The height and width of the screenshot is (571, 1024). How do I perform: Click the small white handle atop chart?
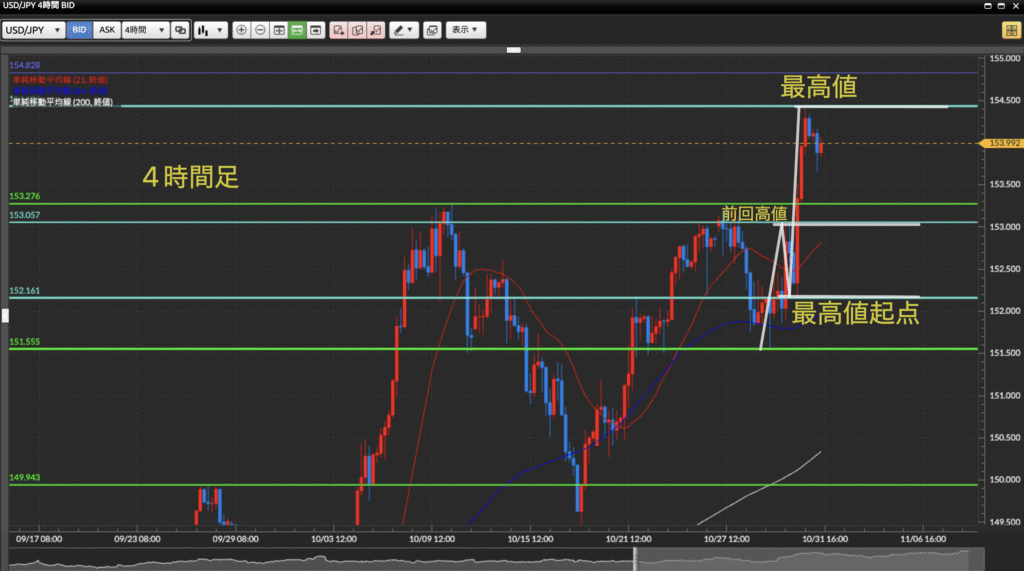click(514, 49)
